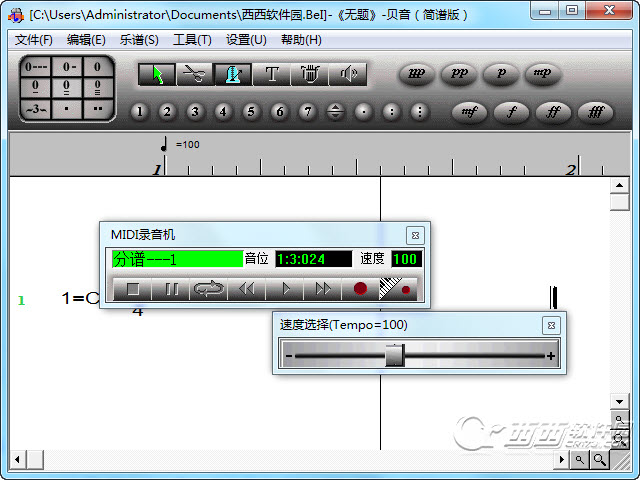Image resolution: width=640 pixels, height=480 pixels.
Task: Insert note number 5
Action: (x=251, y=111)
